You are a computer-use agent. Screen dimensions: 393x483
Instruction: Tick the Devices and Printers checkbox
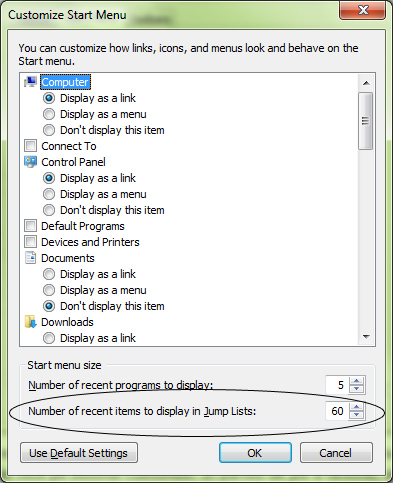pos(30,242)
